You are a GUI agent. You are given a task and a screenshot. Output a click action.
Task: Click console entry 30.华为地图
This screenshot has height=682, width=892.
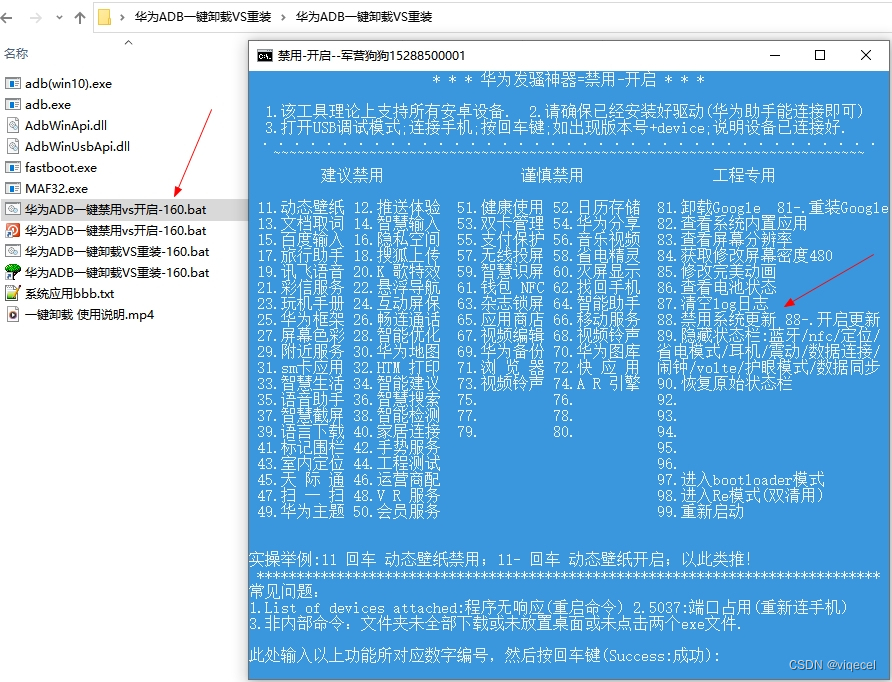pyautogui.click(x=397, y=351)
